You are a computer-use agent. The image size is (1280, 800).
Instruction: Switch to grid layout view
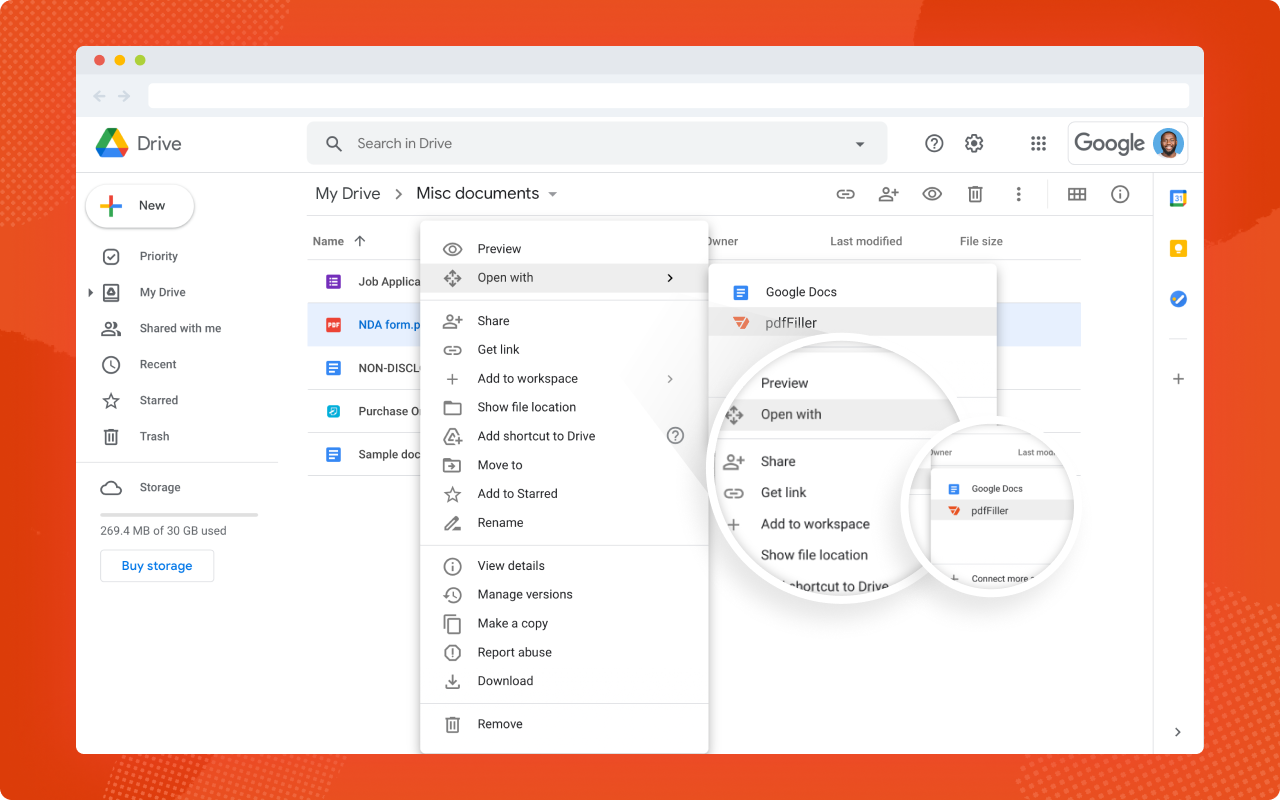(1077, 194)
